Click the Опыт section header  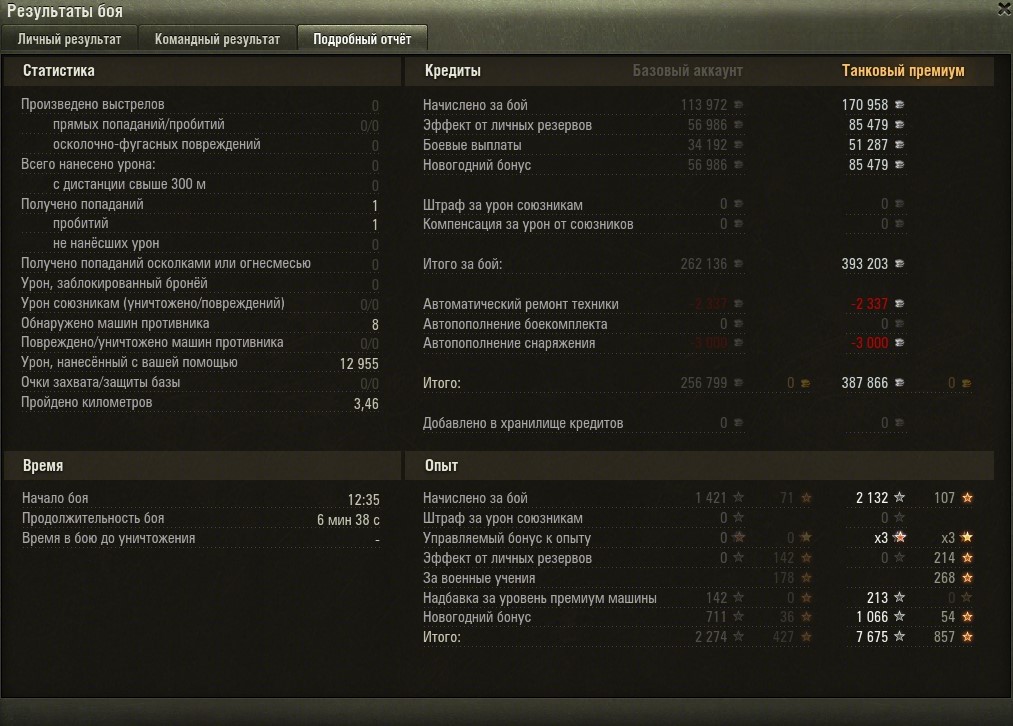pyautogui.click(x=441, y=465)
